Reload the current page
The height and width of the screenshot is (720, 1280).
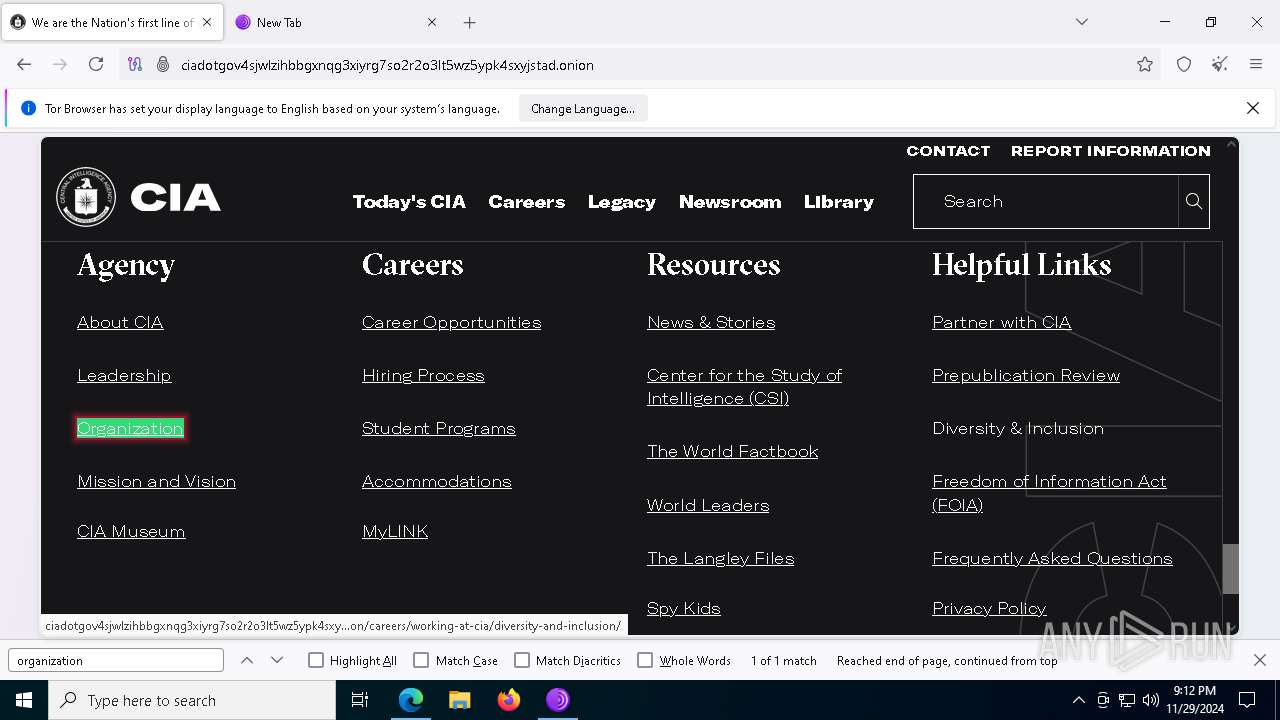(96, 65)
